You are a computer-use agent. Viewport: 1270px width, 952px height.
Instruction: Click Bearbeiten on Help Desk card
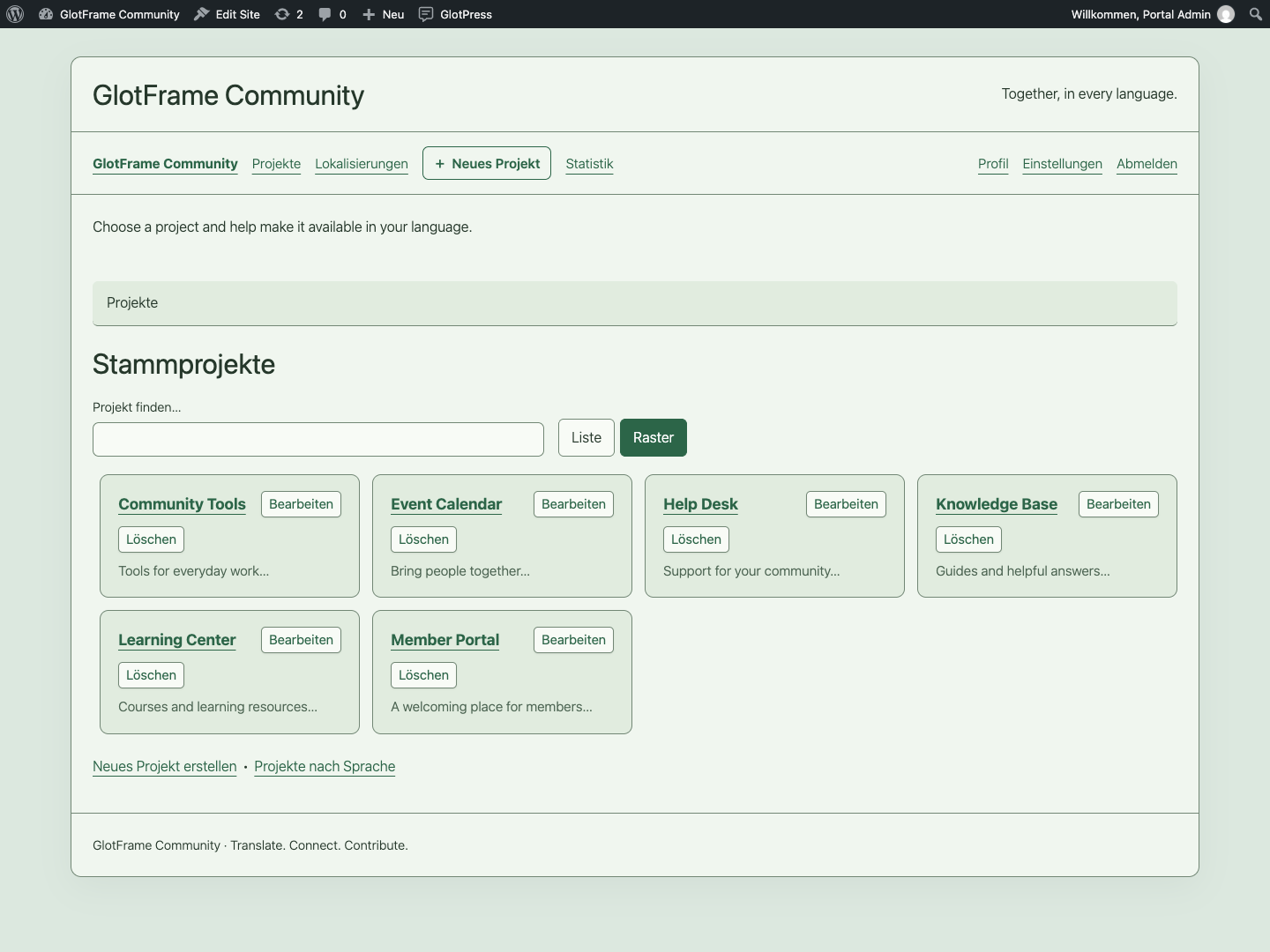(846, 504)
